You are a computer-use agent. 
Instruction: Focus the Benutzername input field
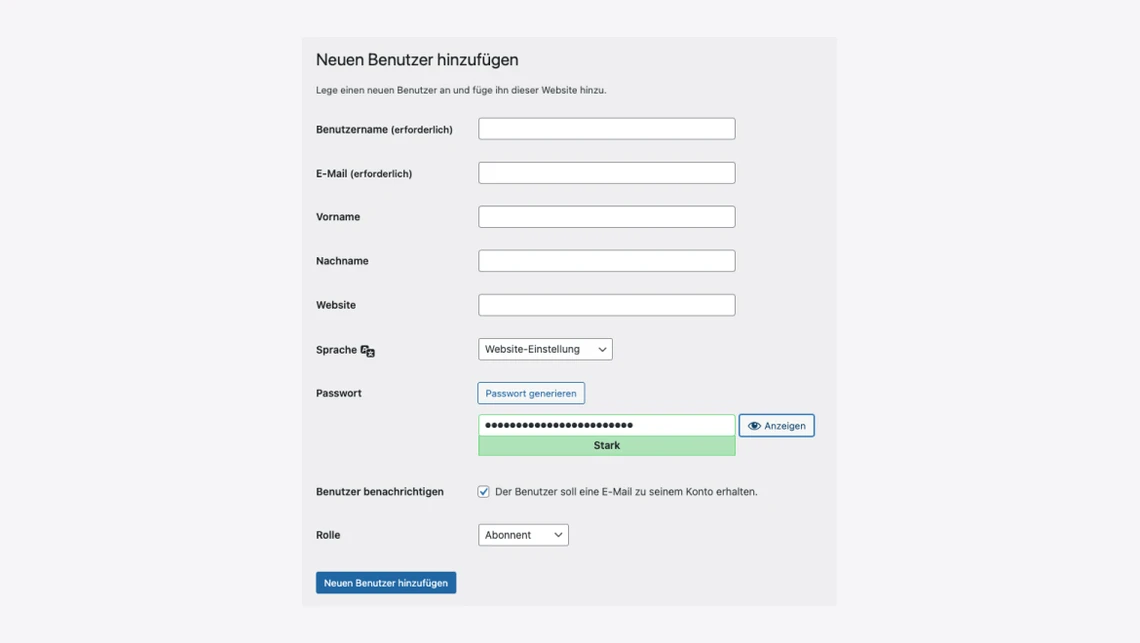tap(606, 129)
